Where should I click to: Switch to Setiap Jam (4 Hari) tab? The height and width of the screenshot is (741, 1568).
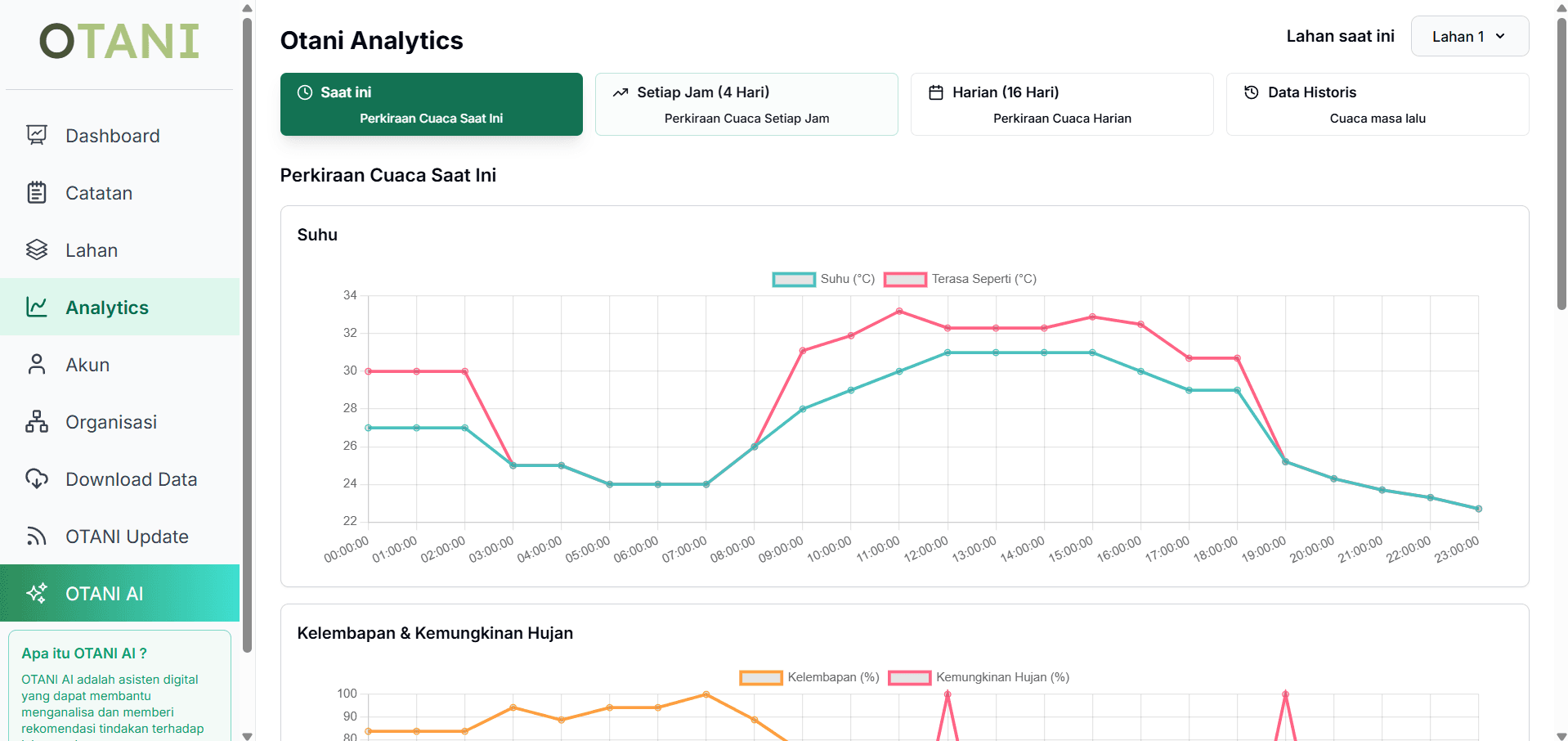[x=746, y=104]
